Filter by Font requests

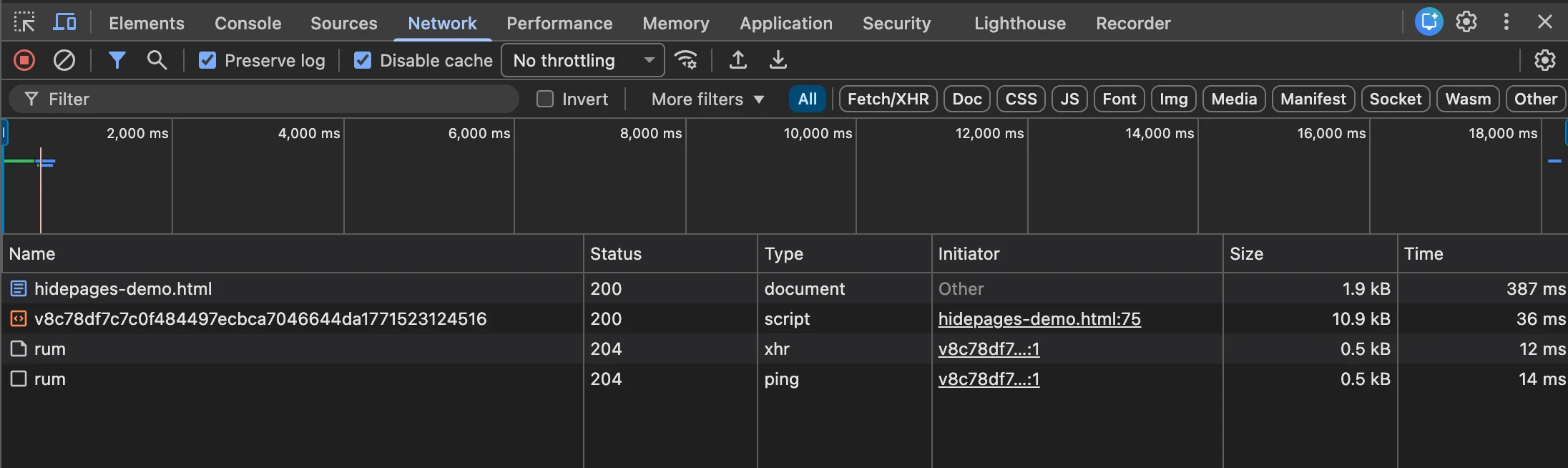pyautogui.click(x=1119, y=99)
